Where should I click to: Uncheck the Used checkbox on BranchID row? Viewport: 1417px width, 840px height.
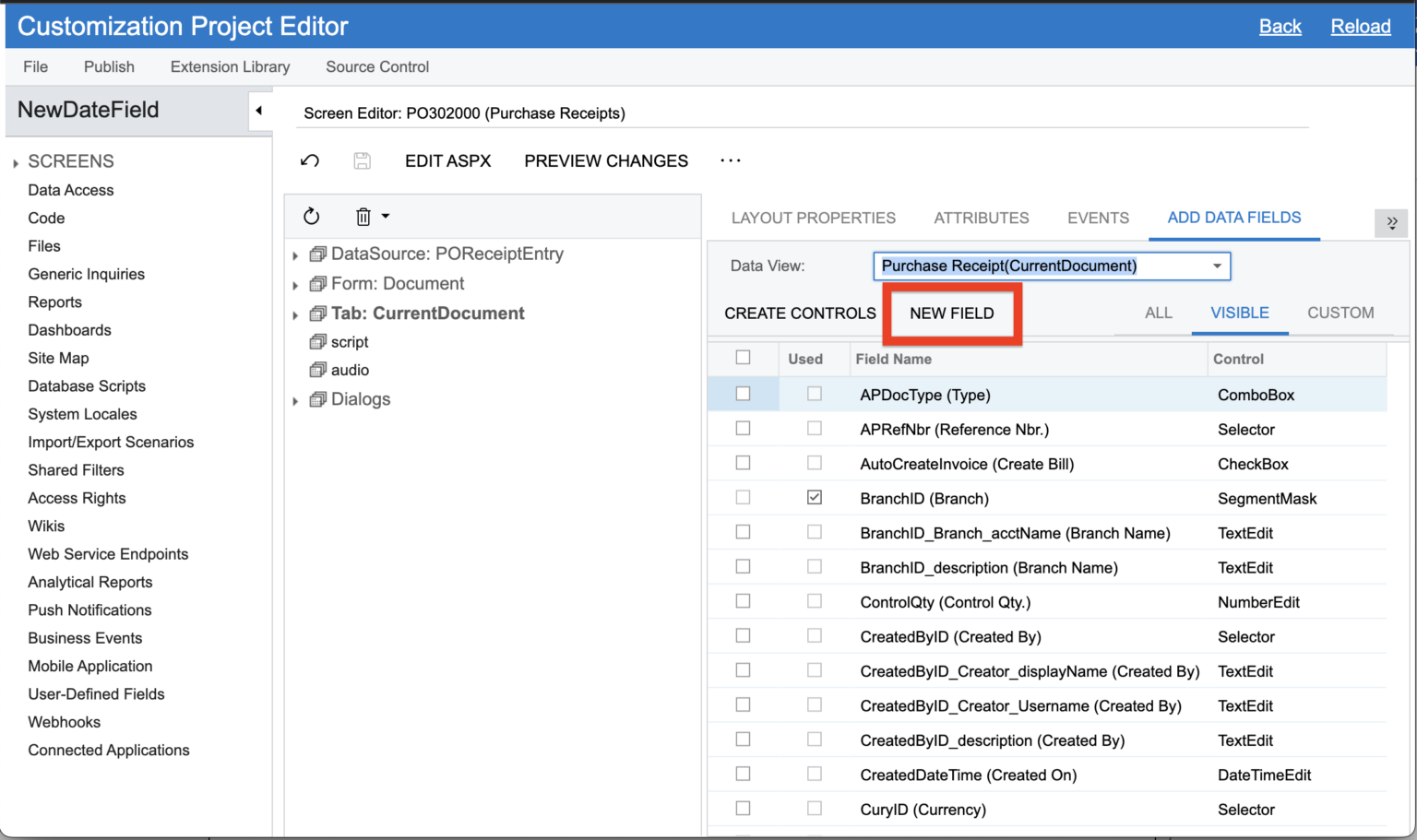tap(814, 497)
